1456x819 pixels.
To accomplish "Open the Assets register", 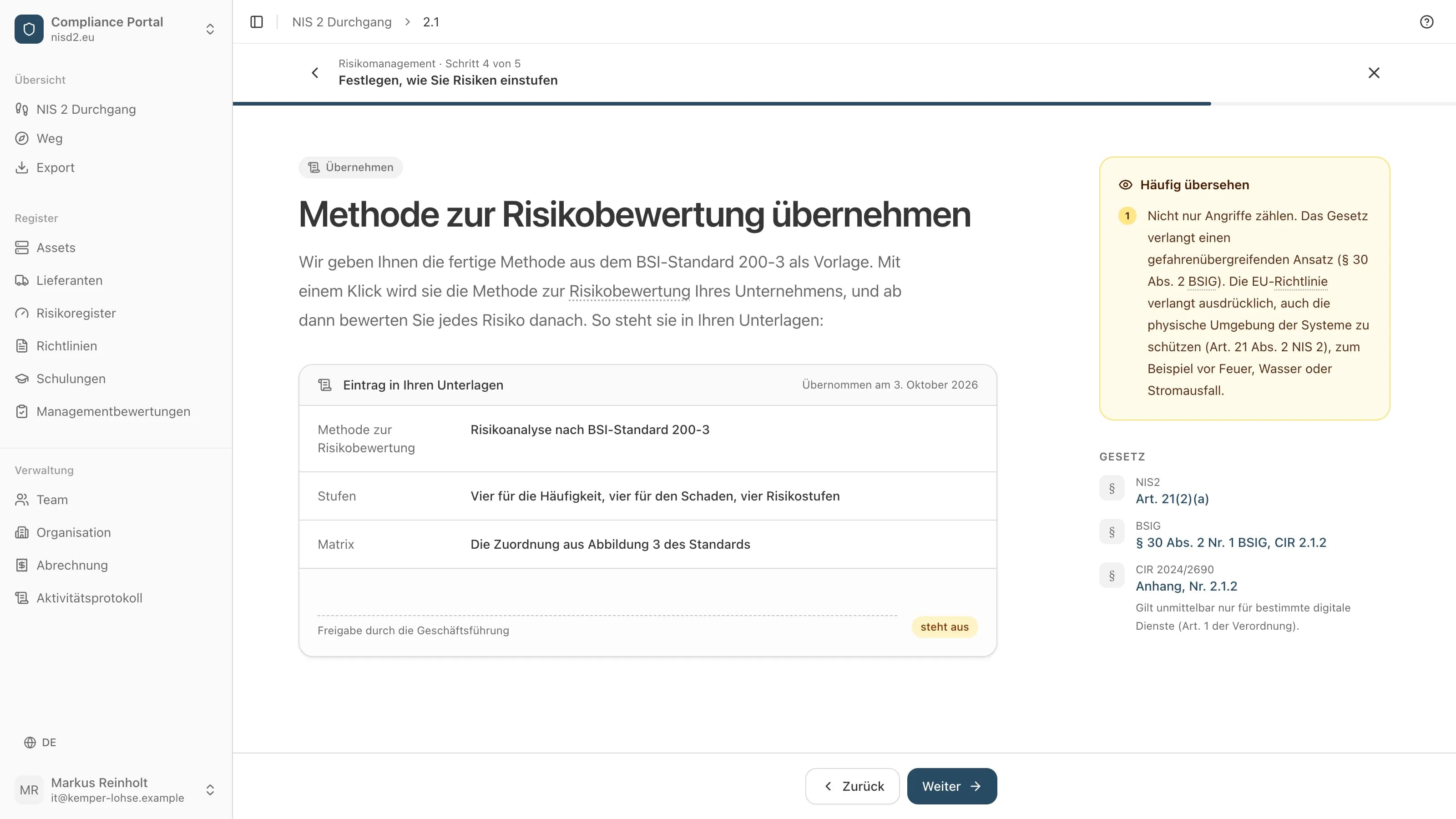I will (56, 248).
